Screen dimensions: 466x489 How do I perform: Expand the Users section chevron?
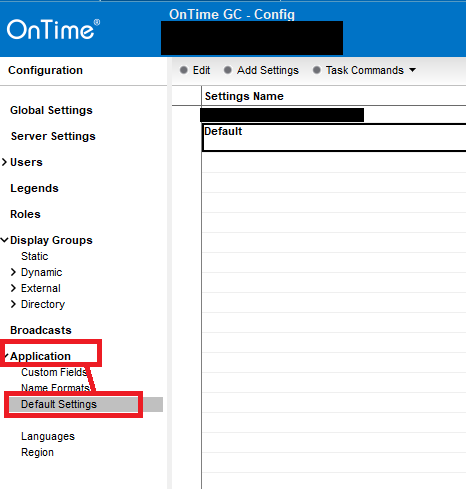4,162
